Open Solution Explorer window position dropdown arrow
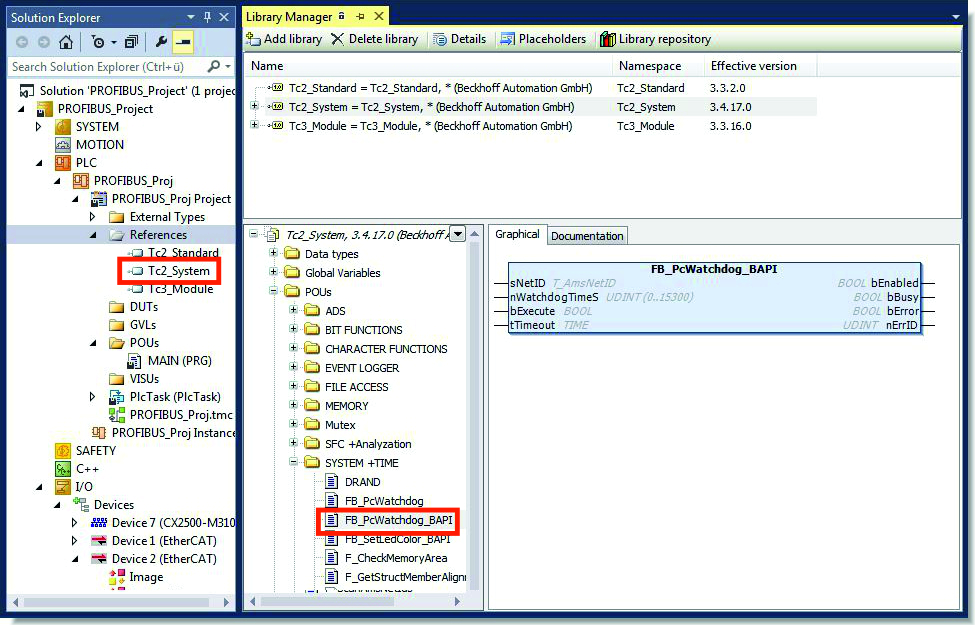975x625 pixels. tap(191, 17)
